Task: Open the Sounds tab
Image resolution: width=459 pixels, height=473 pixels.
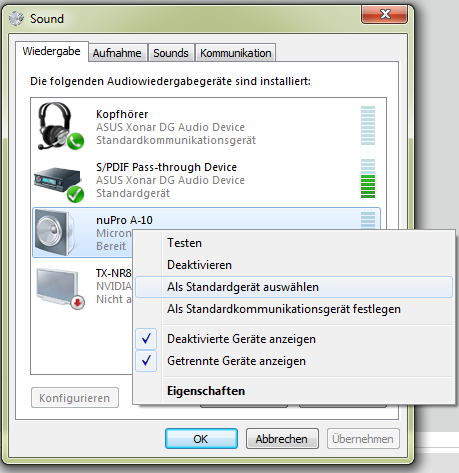Action: coord(171,53)
